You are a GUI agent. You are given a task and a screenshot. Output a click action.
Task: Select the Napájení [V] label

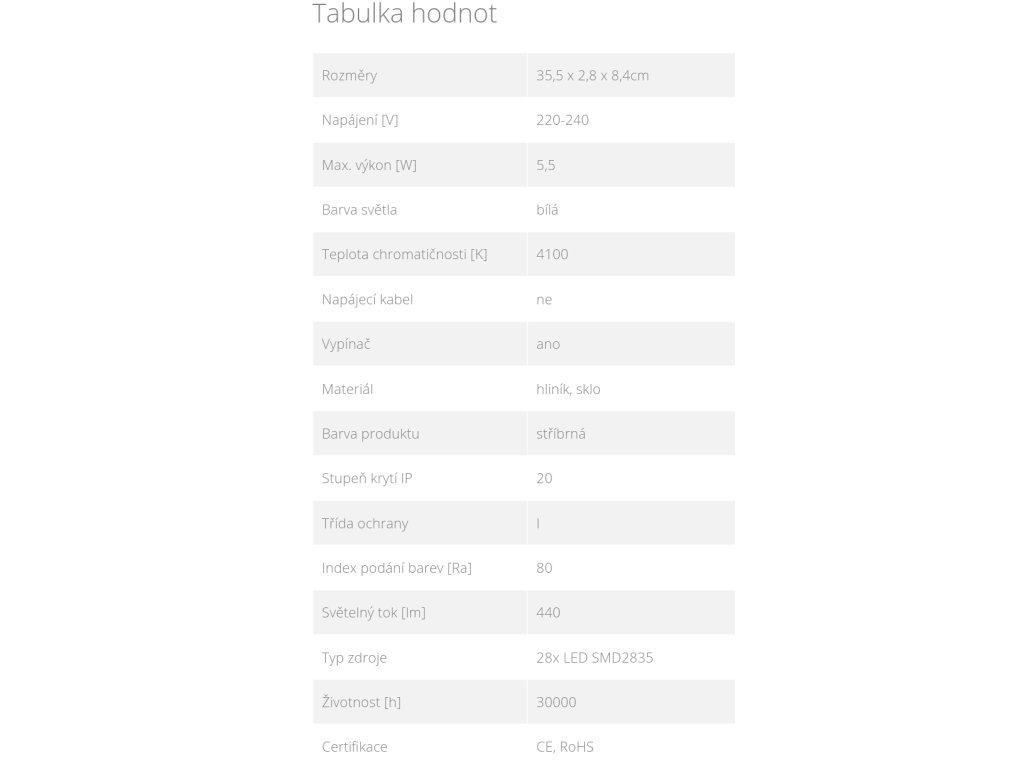360,120
